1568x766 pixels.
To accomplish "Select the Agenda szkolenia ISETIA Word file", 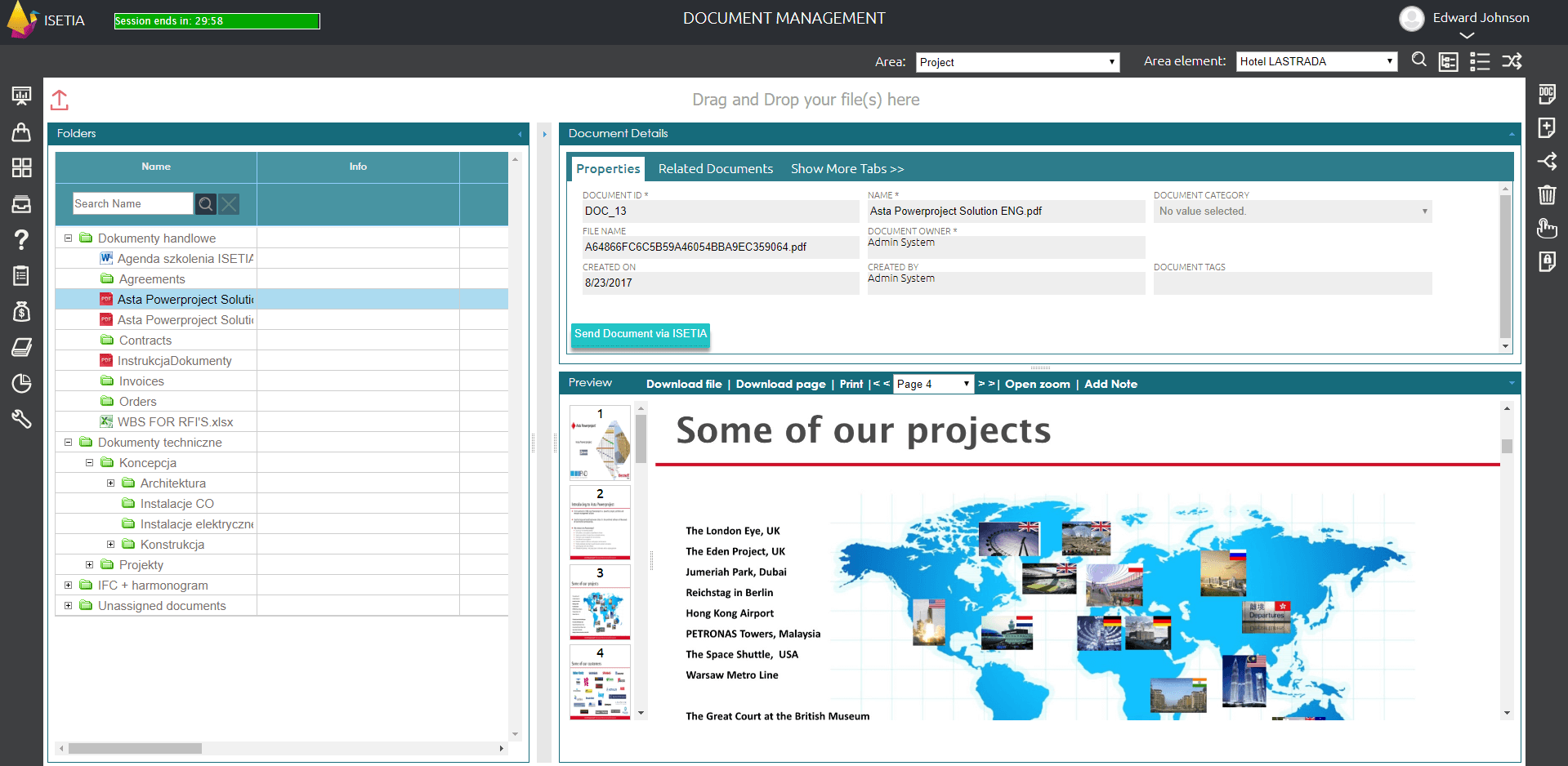I will [x=176, y=259].
